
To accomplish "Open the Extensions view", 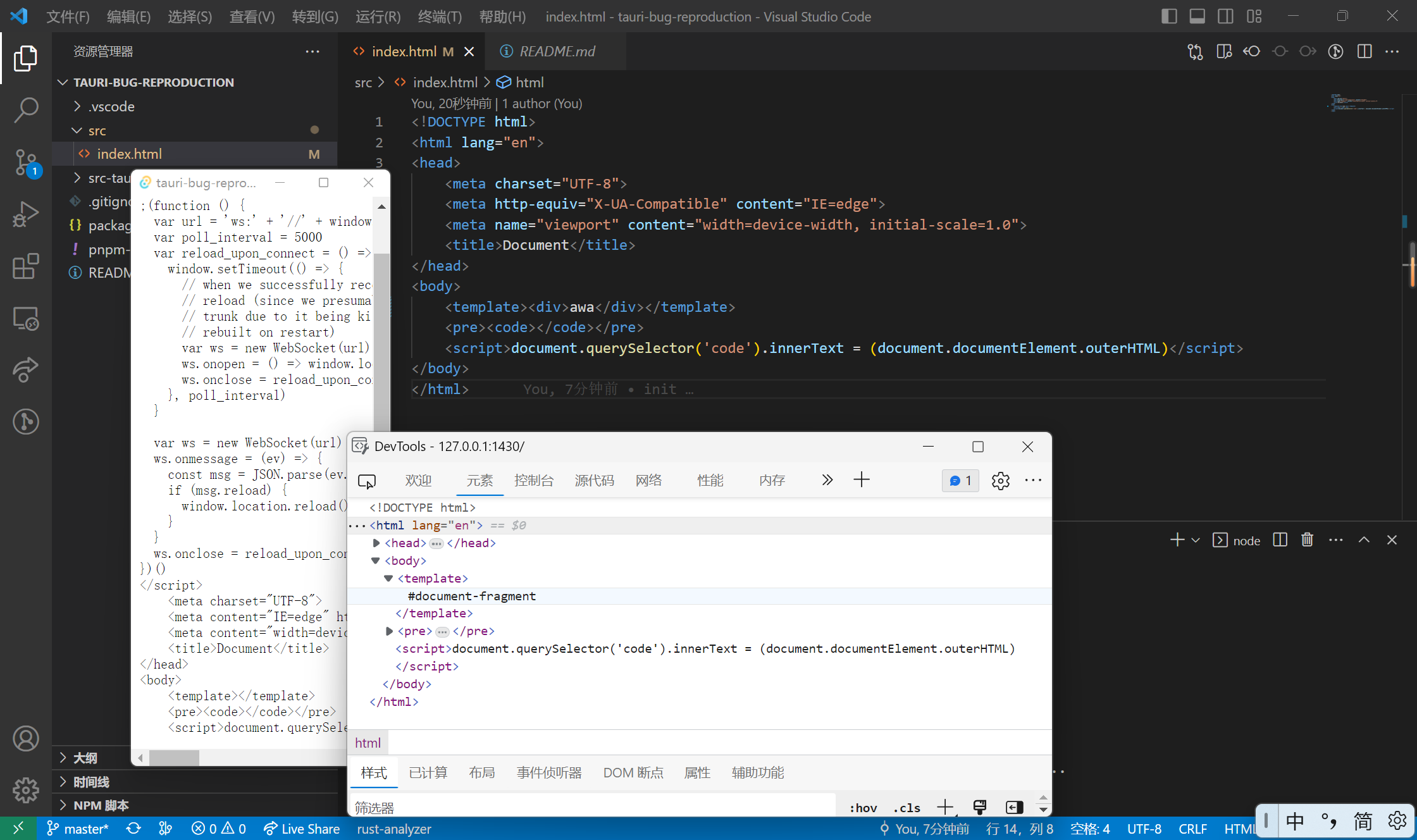I will click(25, 266).
